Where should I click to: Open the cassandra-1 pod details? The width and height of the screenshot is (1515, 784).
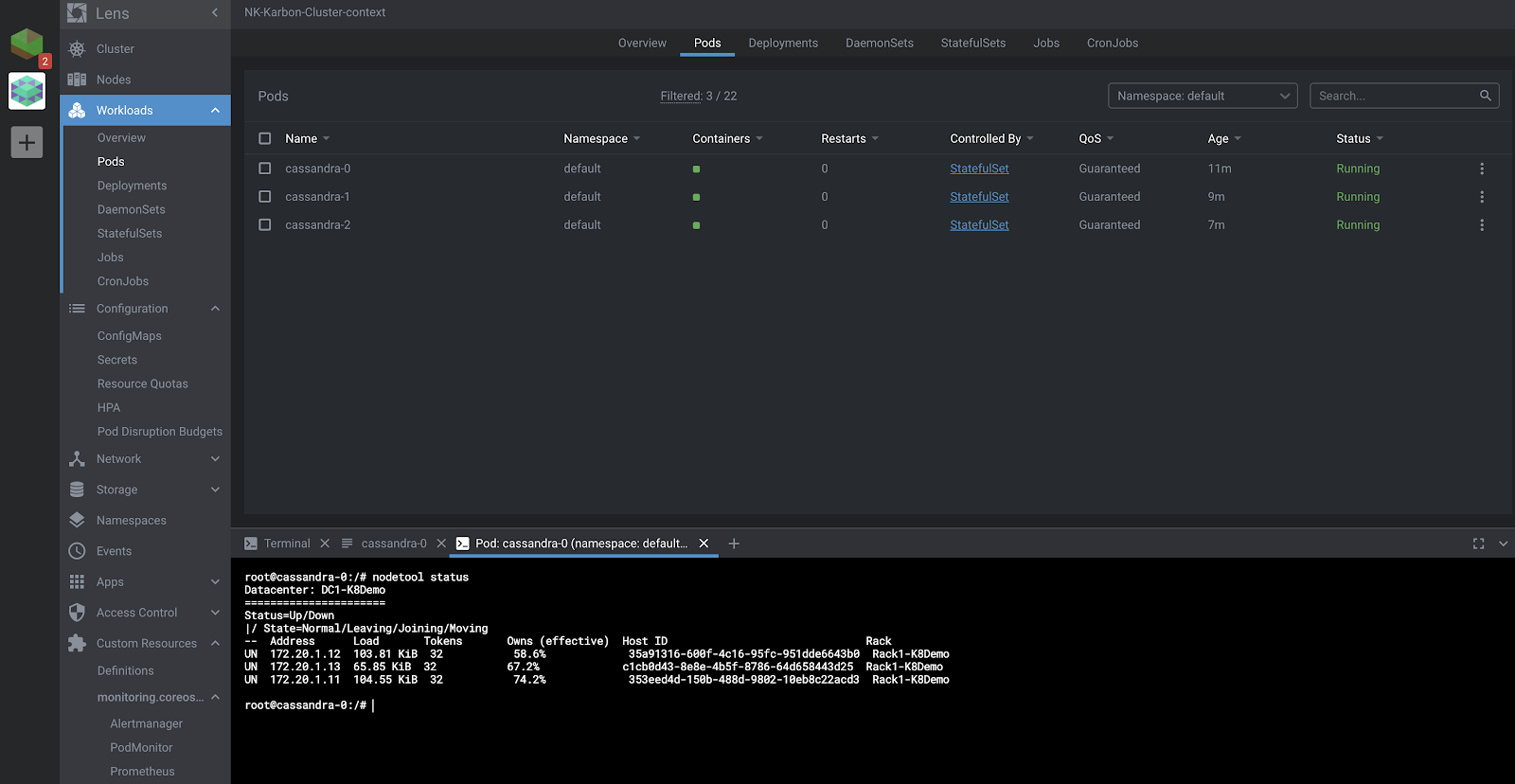[x=317, y=197]
